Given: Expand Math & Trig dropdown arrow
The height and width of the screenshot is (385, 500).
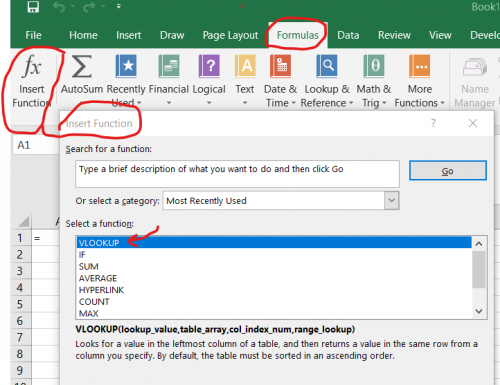Looking at the screenshot, I should click(x=384, y=103).
